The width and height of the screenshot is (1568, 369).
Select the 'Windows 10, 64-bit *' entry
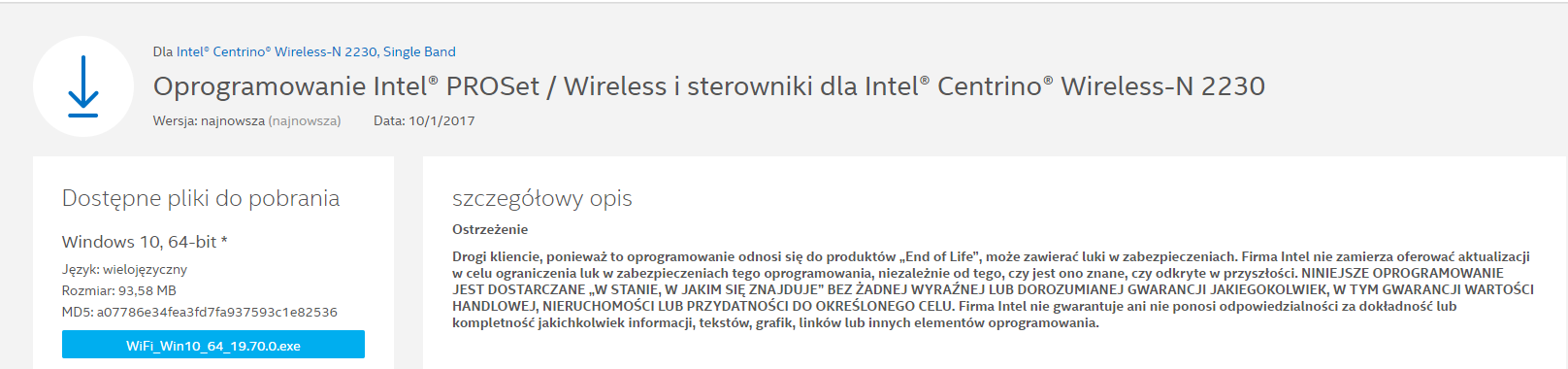pyautogui.click(x=145, y=242)
